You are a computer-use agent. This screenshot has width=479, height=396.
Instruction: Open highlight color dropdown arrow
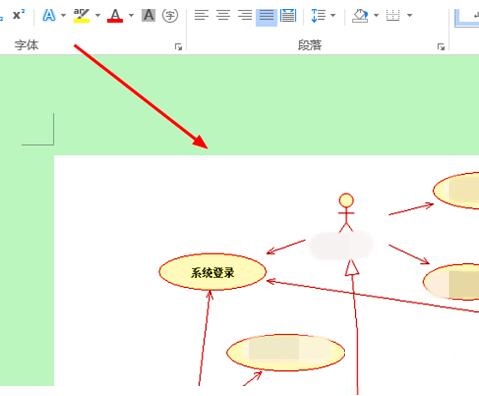pos(98,15)
